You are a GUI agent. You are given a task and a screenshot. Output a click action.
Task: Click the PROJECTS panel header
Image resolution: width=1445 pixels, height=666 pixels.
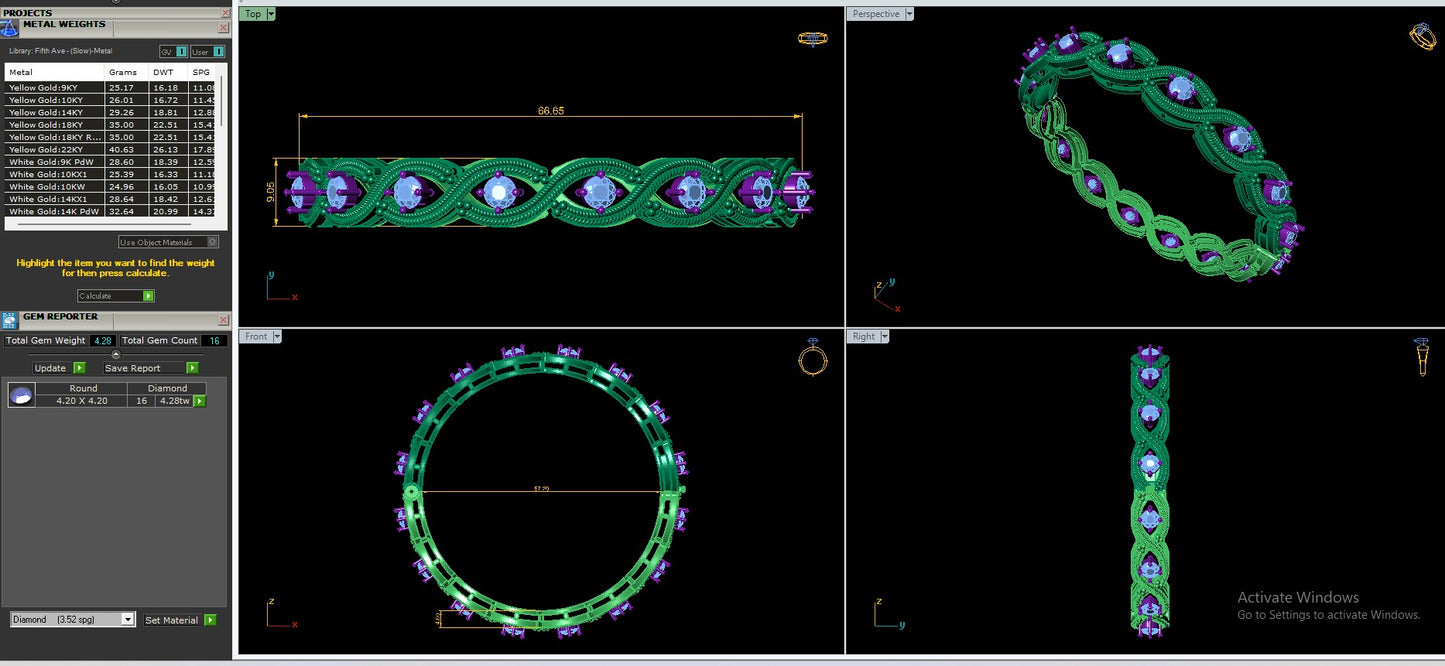115,13
